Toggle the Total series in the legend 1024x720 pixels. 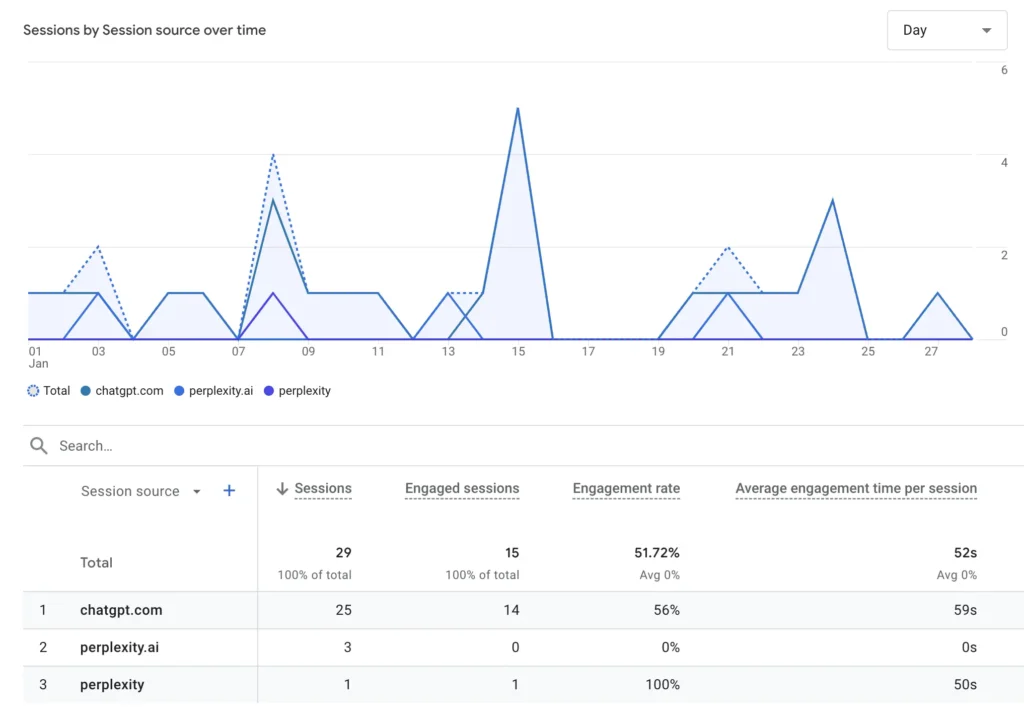(48, 391)
